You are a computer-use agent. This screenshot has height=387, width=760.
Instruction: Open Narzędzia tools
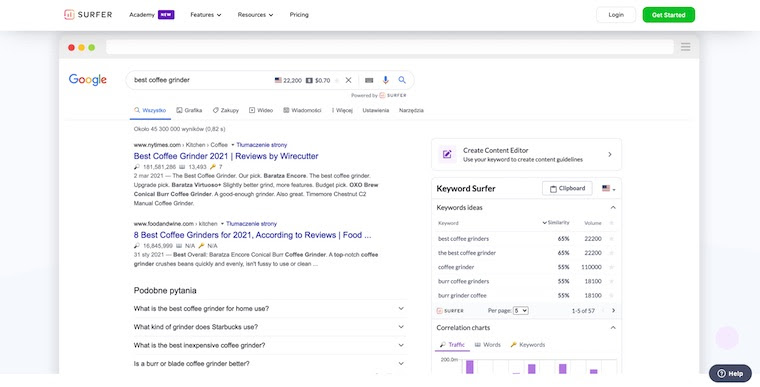click(x=411, y=111)
